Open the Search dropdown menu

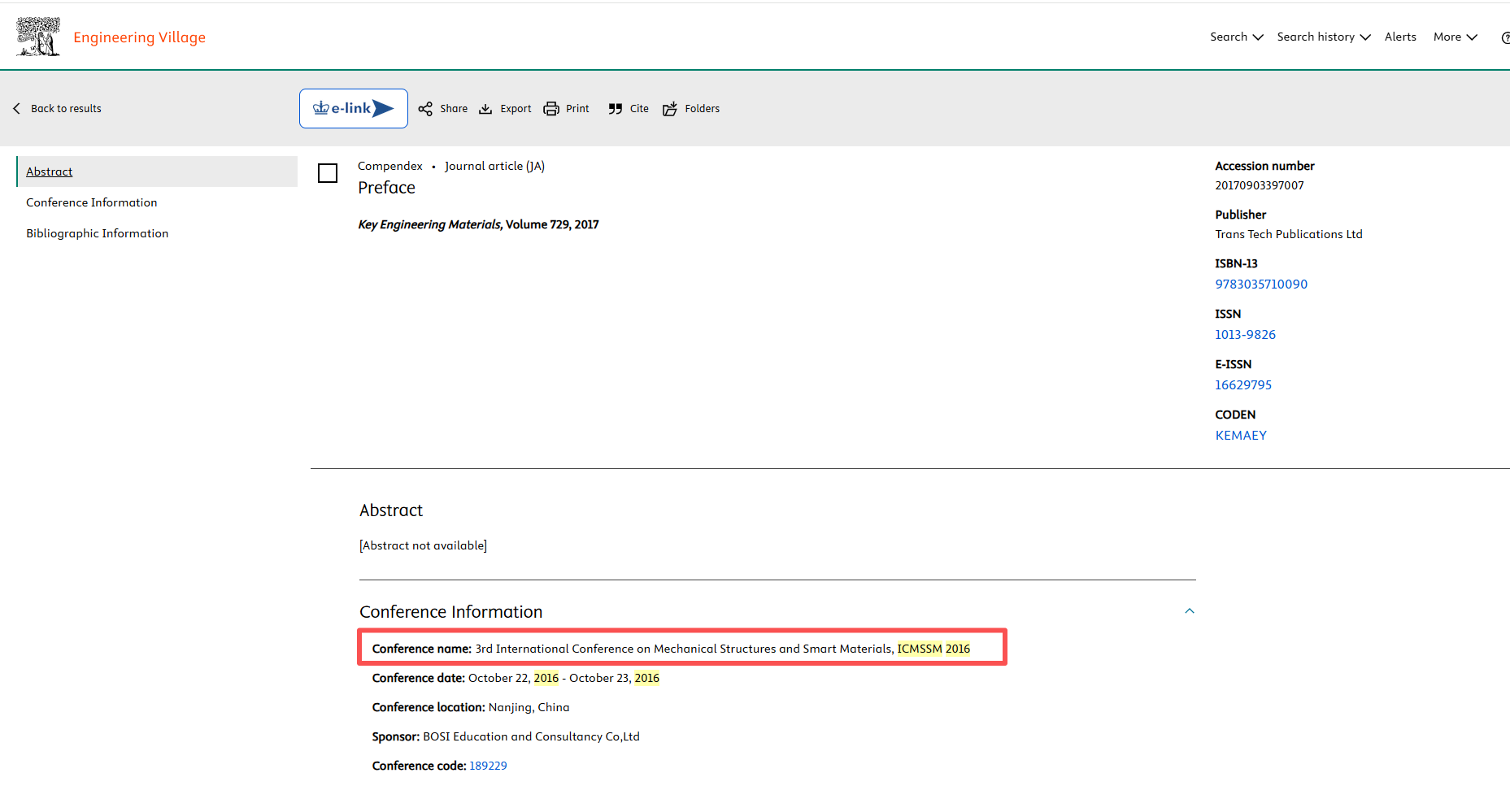pos(1236,37)
